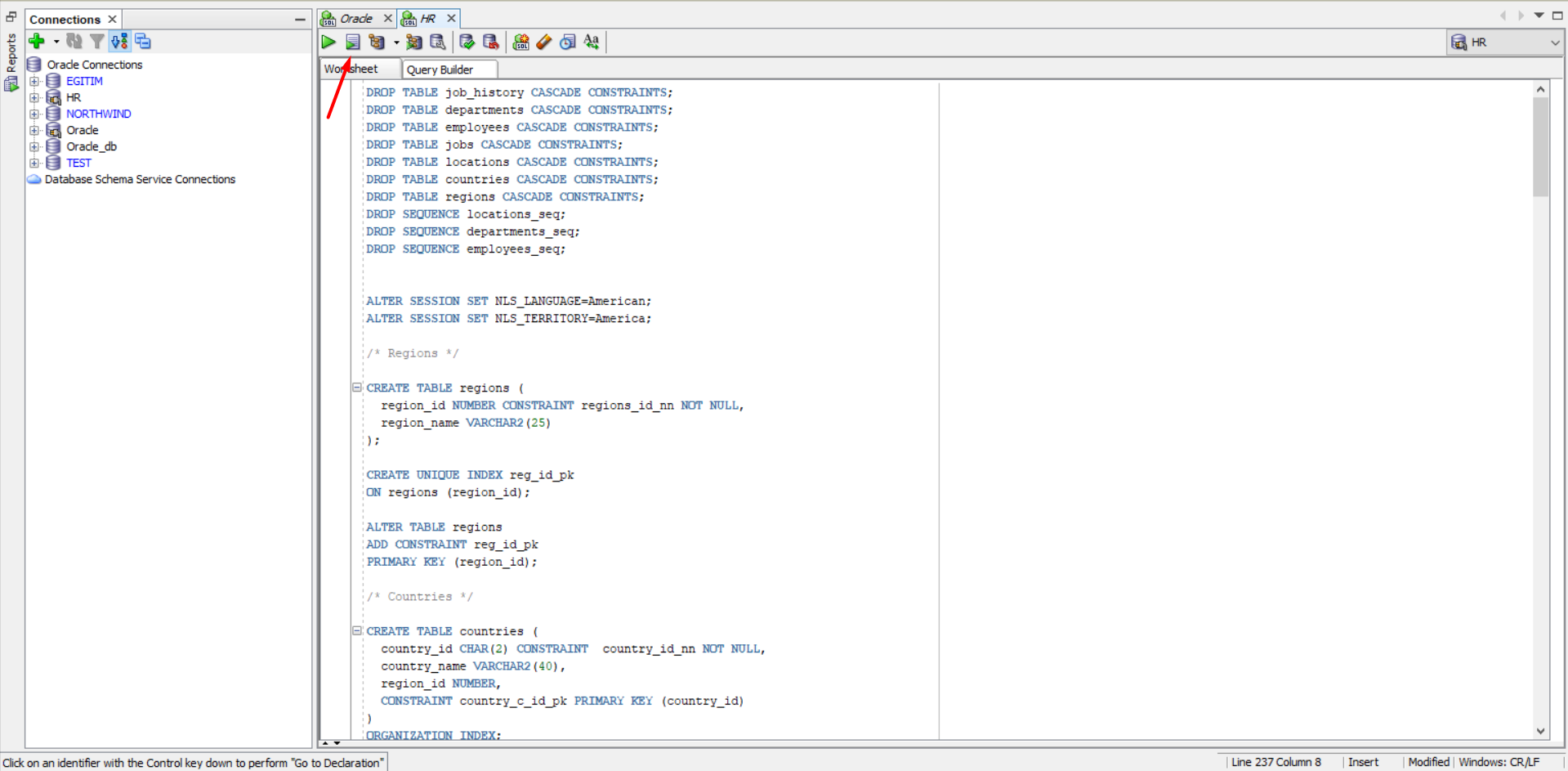Click the editor scrollbar up arrow
The height and width of the screenshot is (771, 1568).
point(1541,89)
